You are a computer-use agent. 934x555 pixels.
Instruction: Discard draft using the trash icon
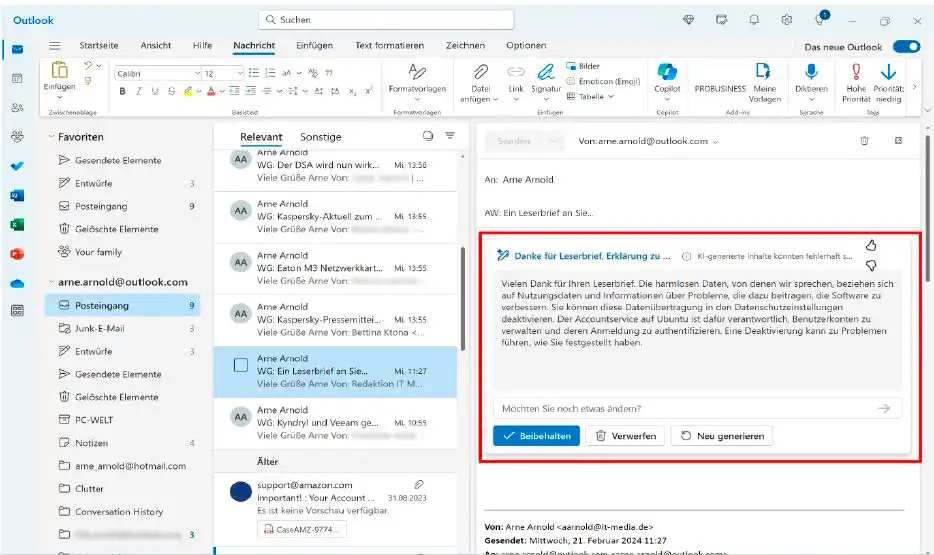(x=864, y=141)
